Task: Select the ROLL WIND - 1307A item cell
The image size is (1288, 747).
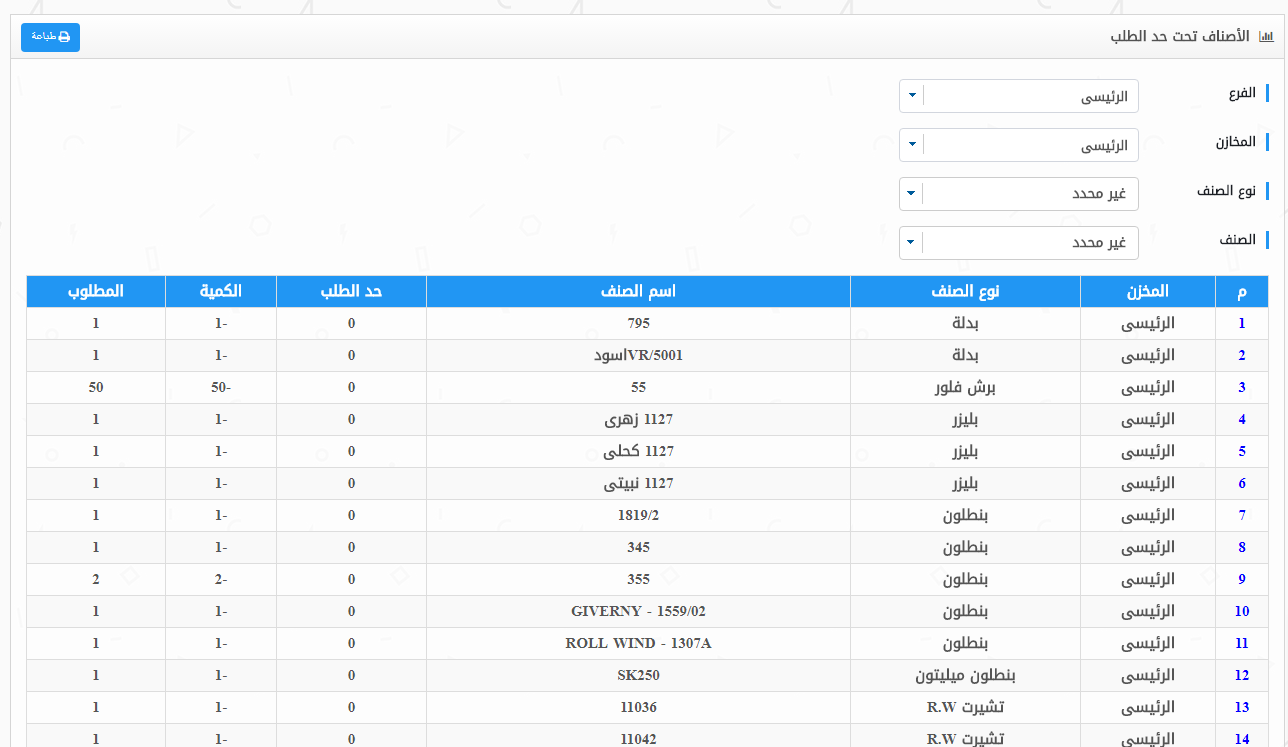Action: 638,643
